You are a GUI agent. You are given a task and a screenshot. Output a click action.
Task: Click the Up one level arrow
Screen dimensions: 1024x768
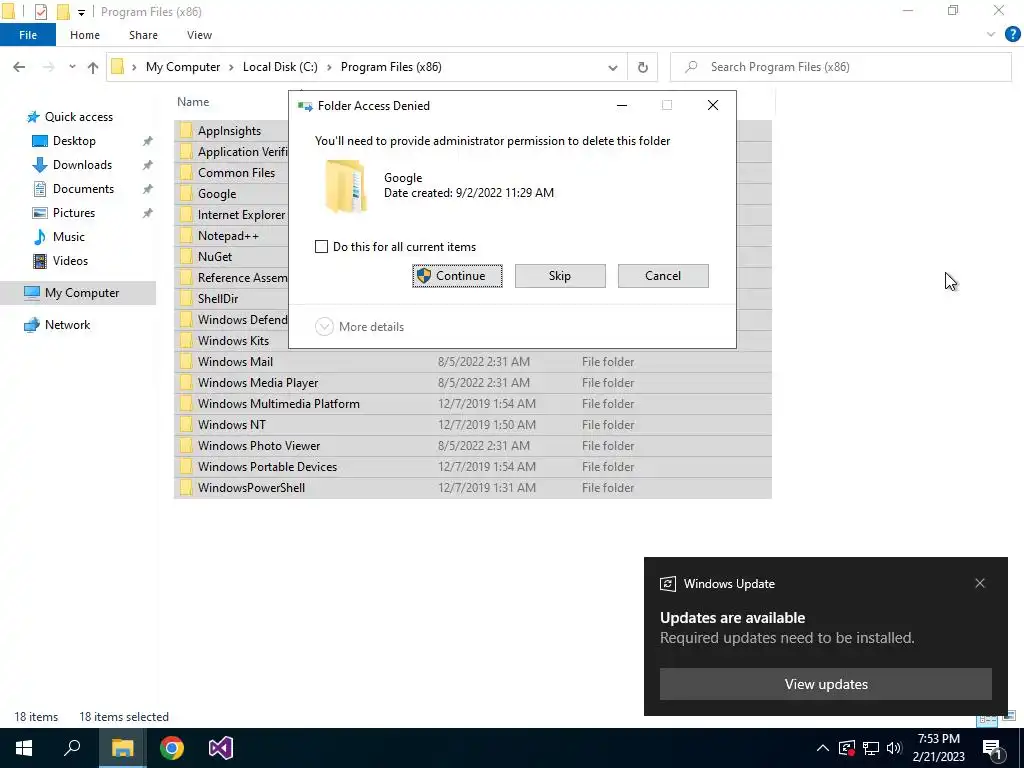pos(93,67)
